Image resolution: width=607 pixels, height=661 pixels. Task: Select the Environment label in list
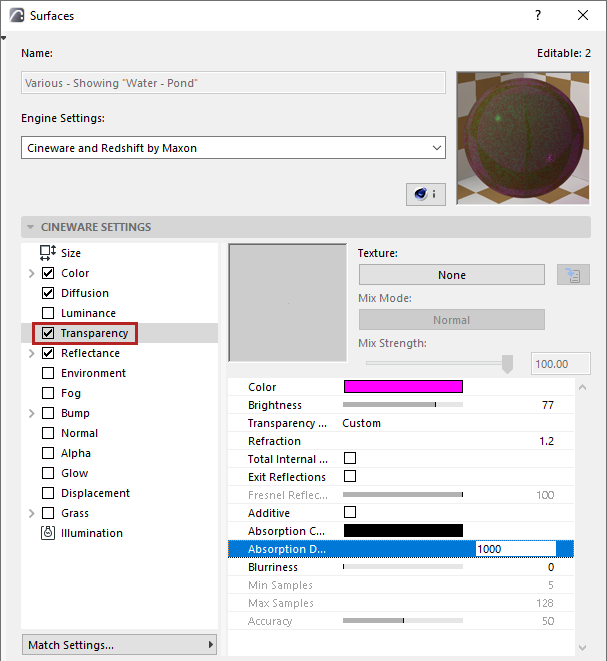(x=93, y=373)
